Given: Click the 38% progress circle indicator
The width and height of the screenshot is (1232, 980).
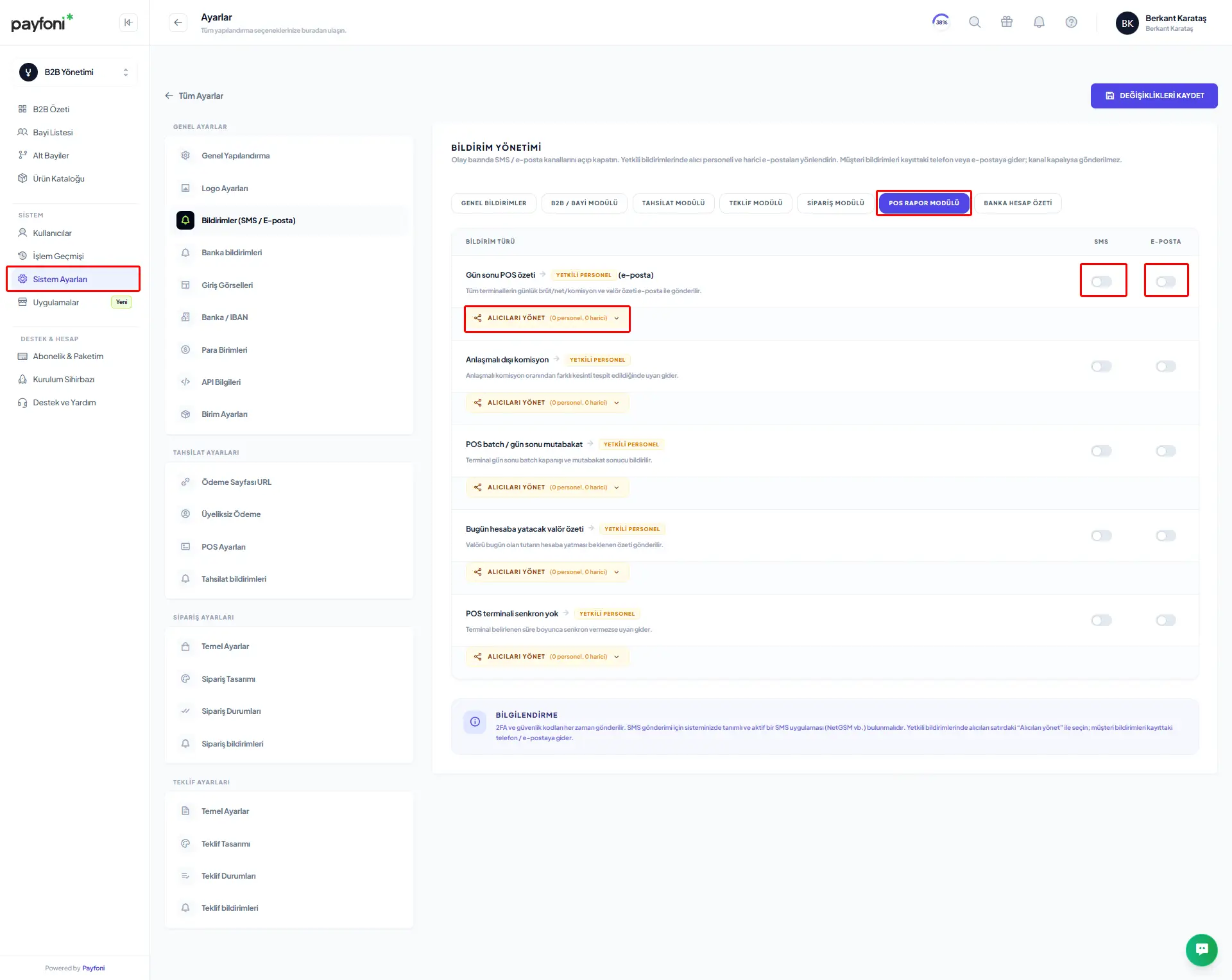Looking at the screenshot, I should (x=941, y=22).
